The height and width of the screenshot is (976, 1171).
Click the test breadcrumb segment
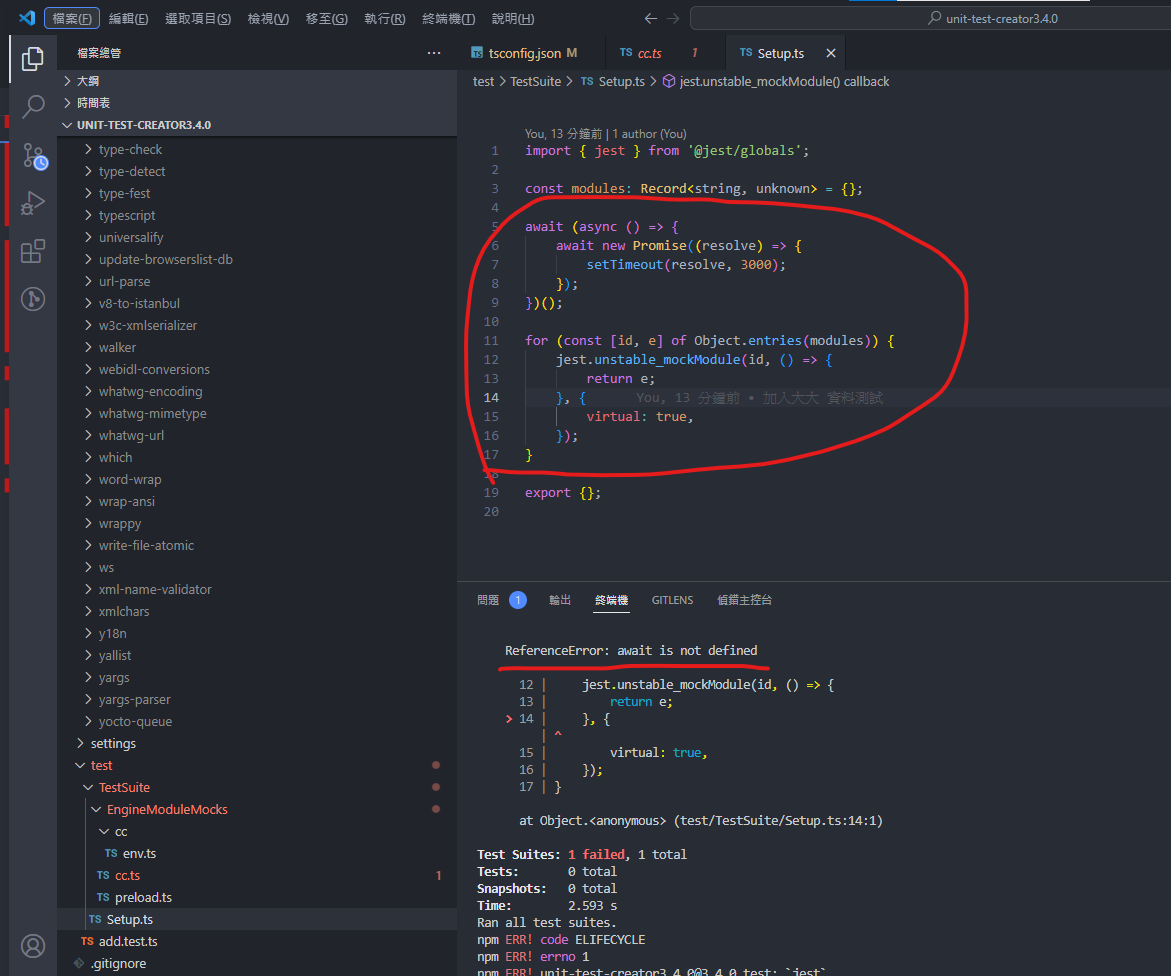tap(483, 81)
